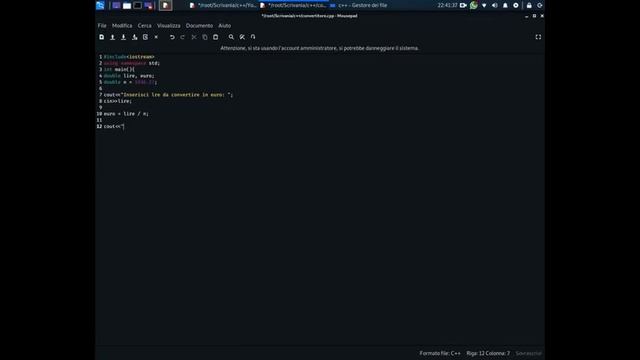Screen dimensions: 640x360
Task: Paste the clipboard using the toolbar icon
Action: (x=216, y=37)
